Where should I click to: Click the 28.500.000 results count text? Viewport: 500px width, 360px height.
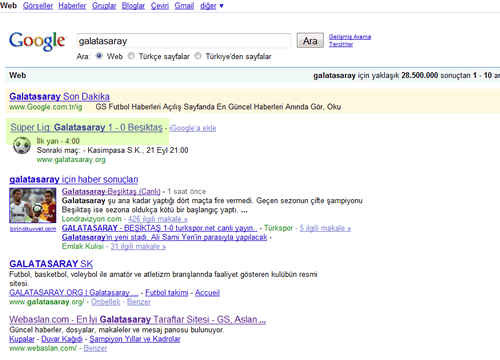(x=420, y=75)
